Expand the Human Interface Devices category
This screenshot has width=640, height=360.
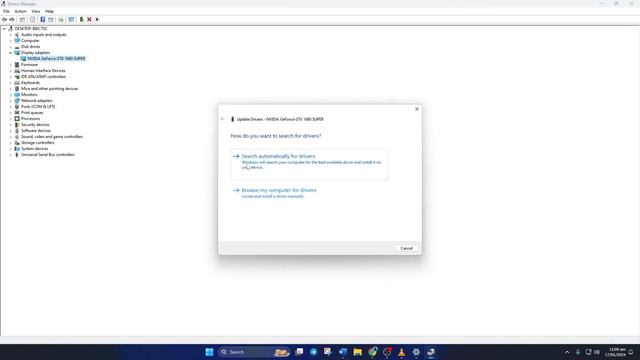(x=11, y=71)
